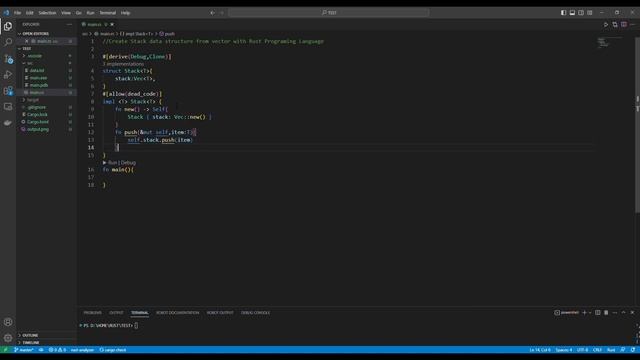Click the code minimap preview
The image size is (640, 360).
(610, 43)
